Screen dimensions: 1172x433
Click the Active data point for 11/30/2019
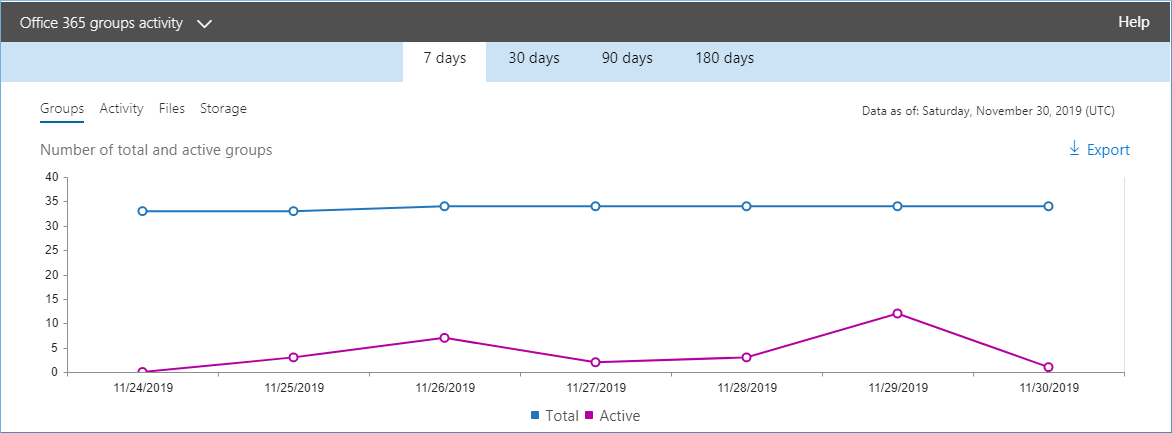(1048, 366)
